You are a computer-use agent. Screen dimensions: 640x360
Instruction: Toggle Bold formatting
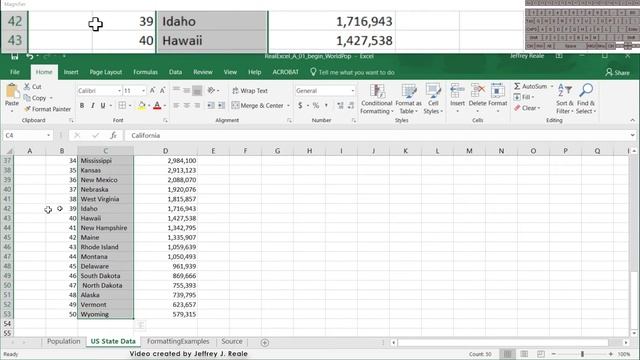point(82,106)
